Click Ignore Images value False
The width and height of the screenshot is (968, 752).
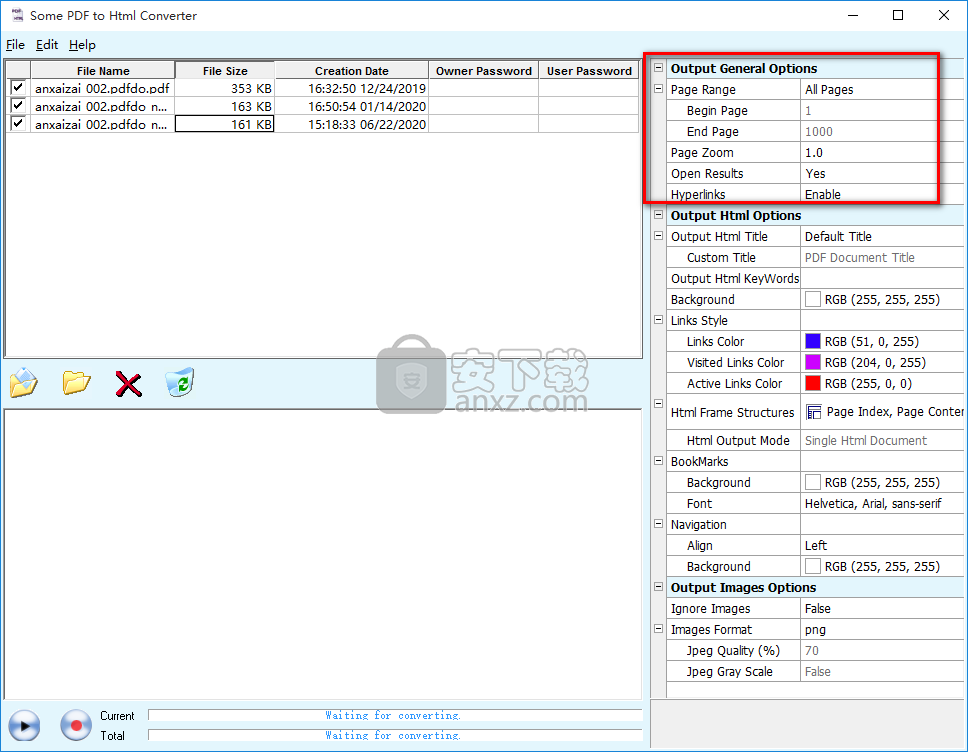coord(817,609)
